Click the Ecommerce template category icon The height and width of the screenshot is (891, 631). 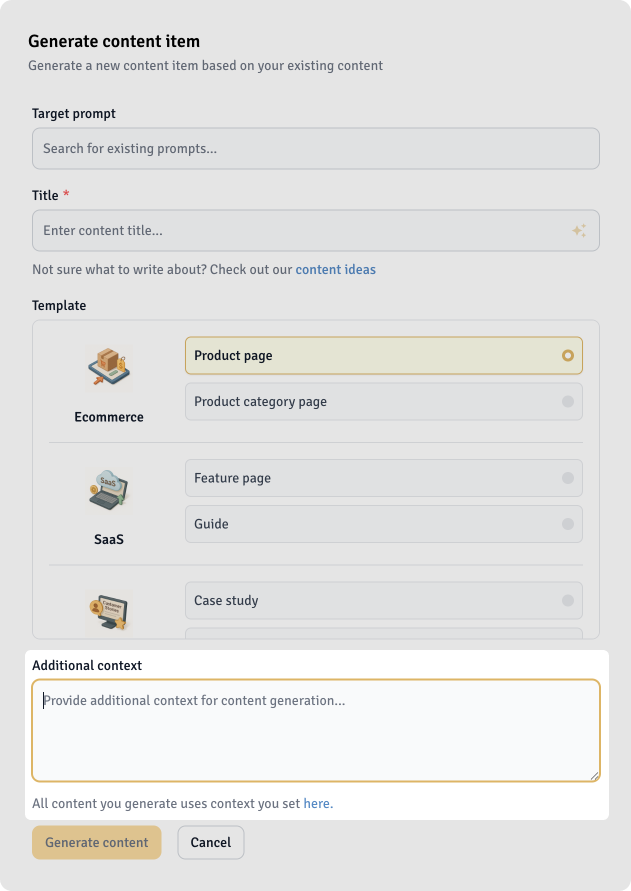click(x=108, y=367)
